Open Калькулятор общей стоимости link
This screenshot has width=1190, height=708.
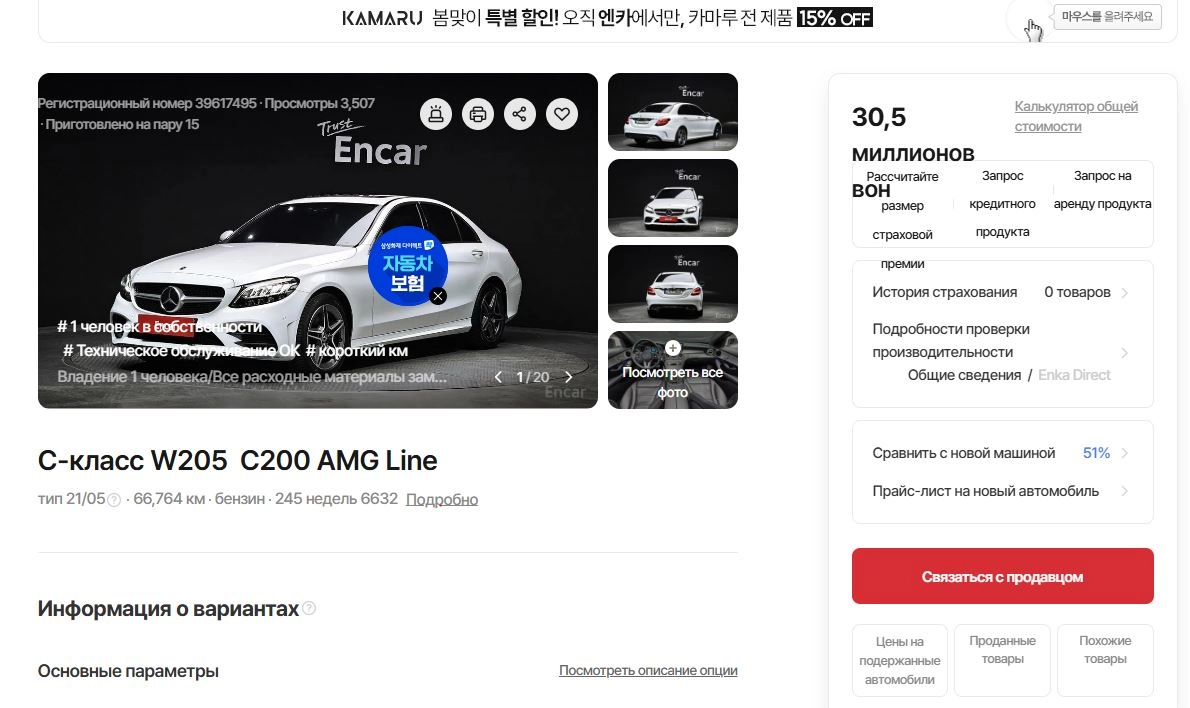(x=1076, y=116)
